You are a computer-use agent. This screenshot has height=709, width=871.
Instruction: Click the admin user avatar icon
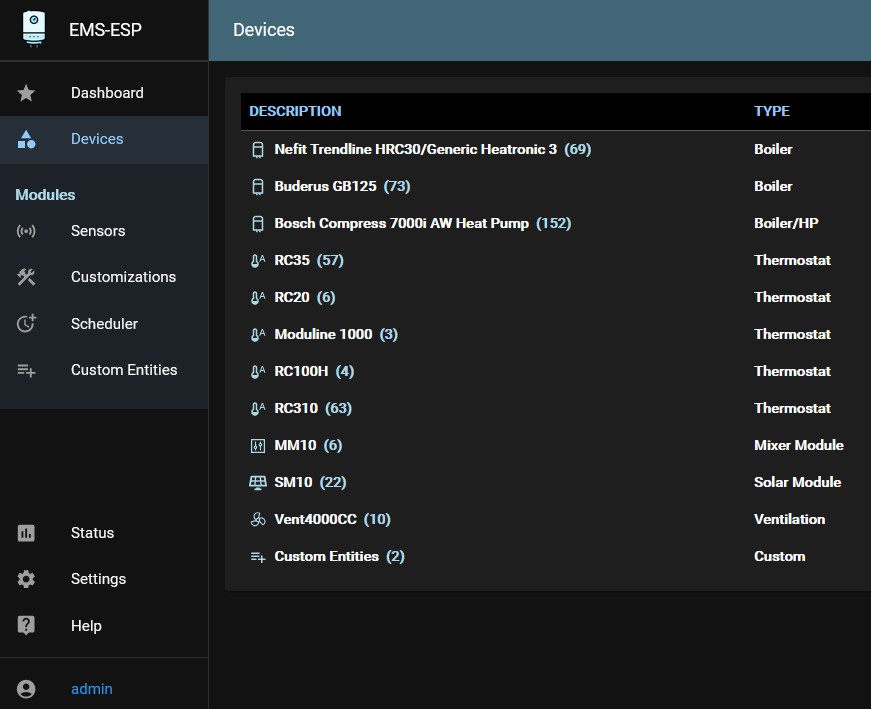tap(26, 689)
